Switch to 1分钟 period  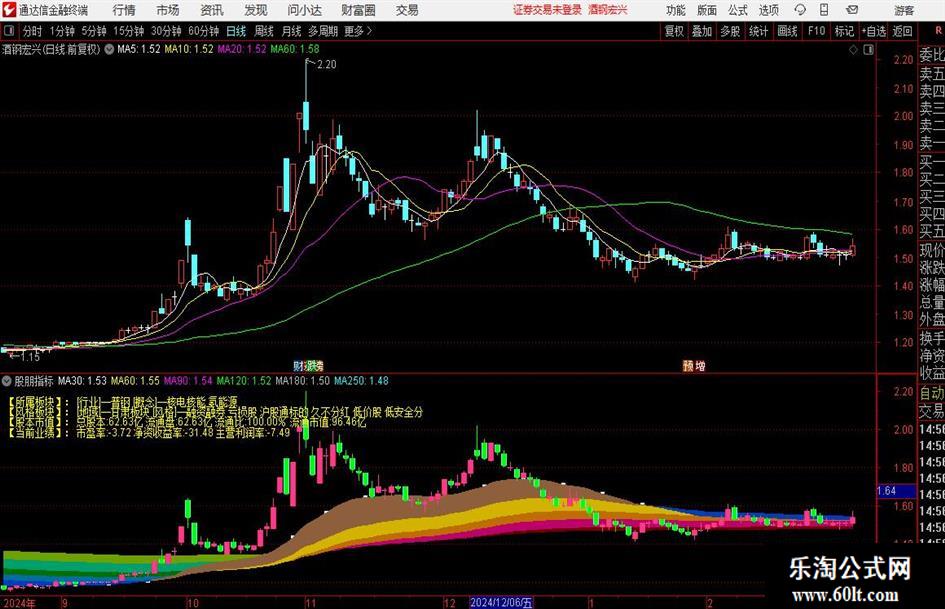(x=62, y=31)
